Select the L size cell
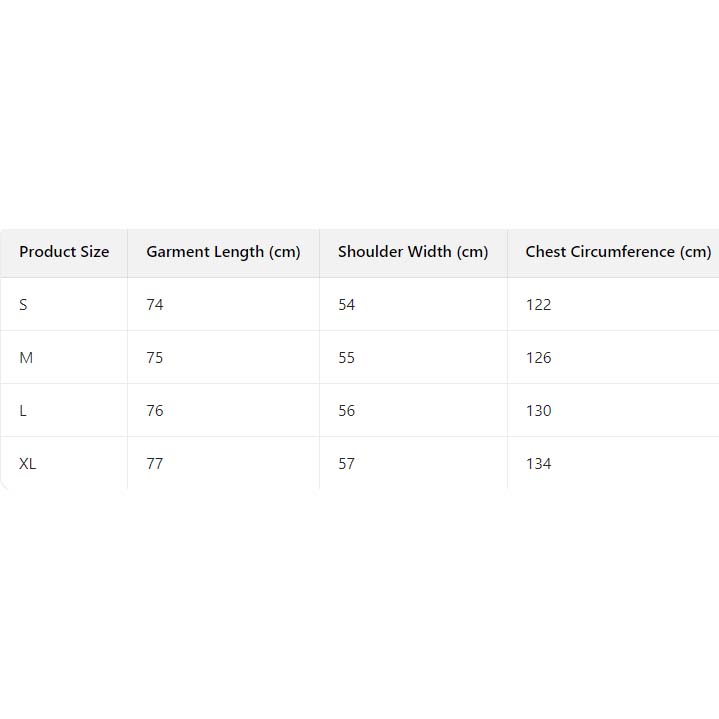The height and width of the screenshot is (719, 719). tap(23, 411)
